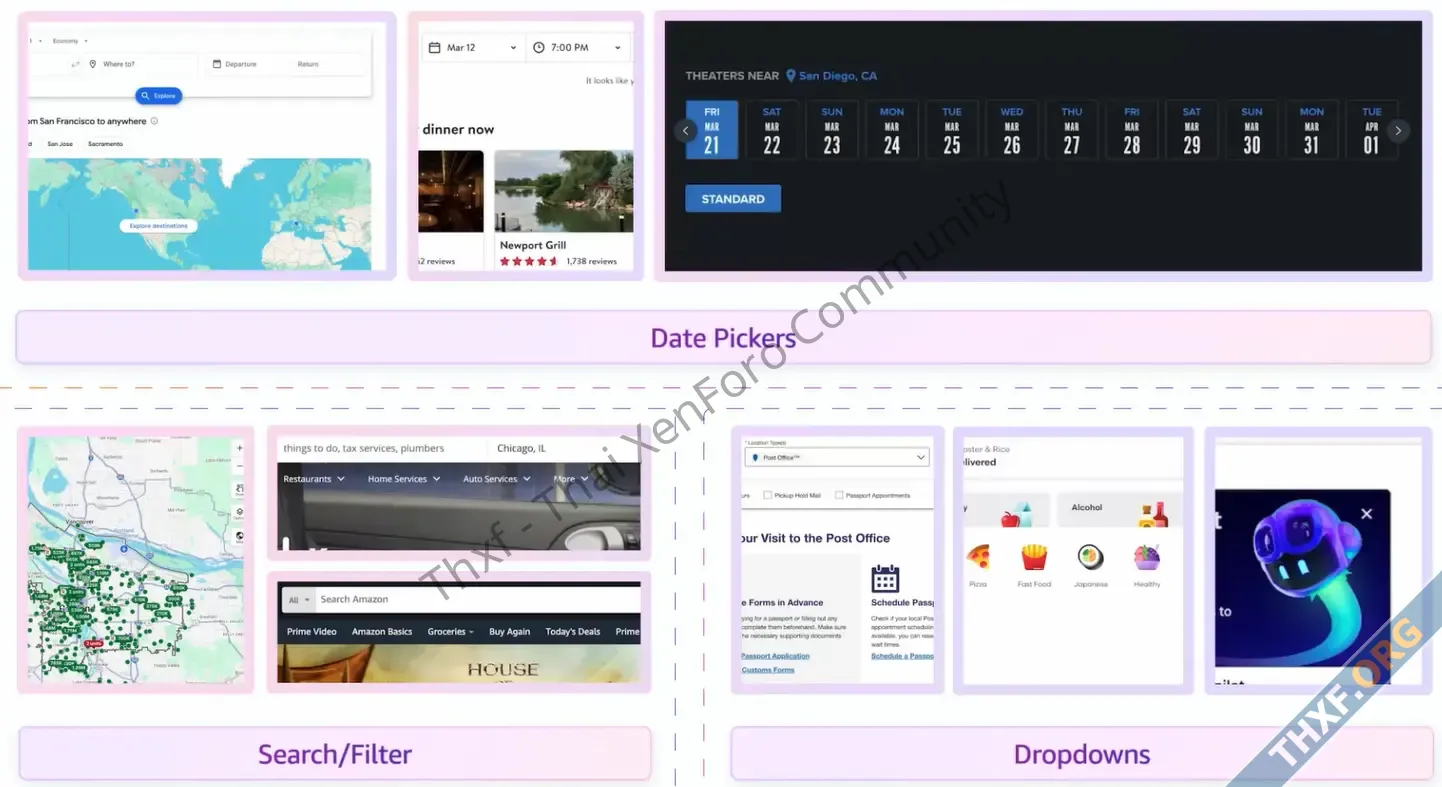
Task: Click the next dates arrow in theater picker
Action: tap(1398, 130)
